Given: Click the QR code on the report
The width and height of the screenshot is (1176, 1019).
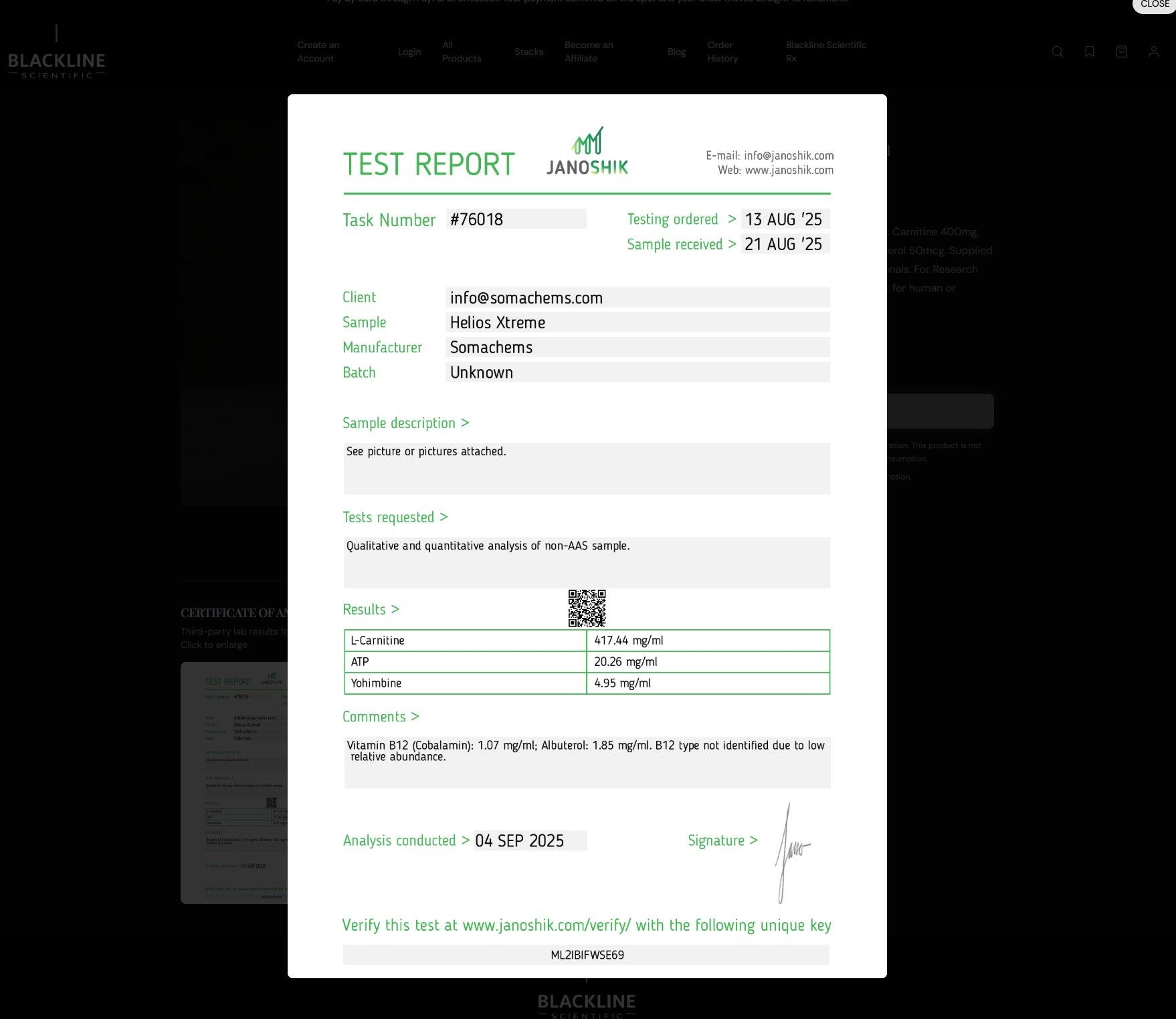Looking at the screenshot, I should tap(587, 608).
